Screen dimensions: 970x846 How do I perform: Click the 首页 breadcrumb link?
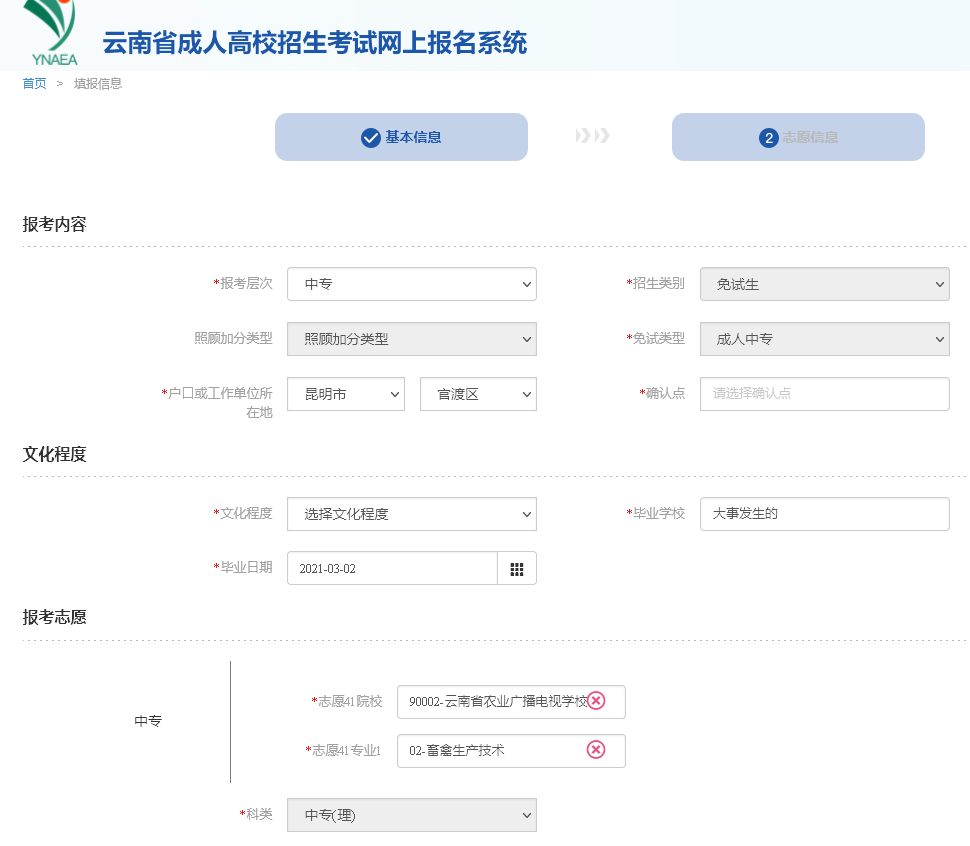click(32, 84)
